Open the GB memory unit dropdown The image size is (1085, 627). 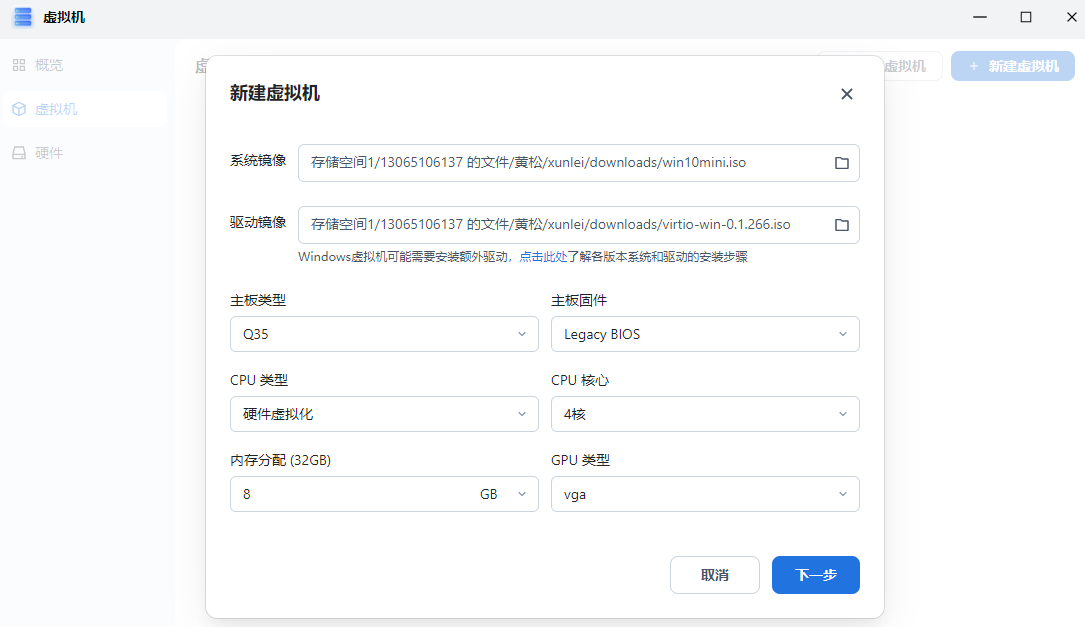[x=504, y=494]
